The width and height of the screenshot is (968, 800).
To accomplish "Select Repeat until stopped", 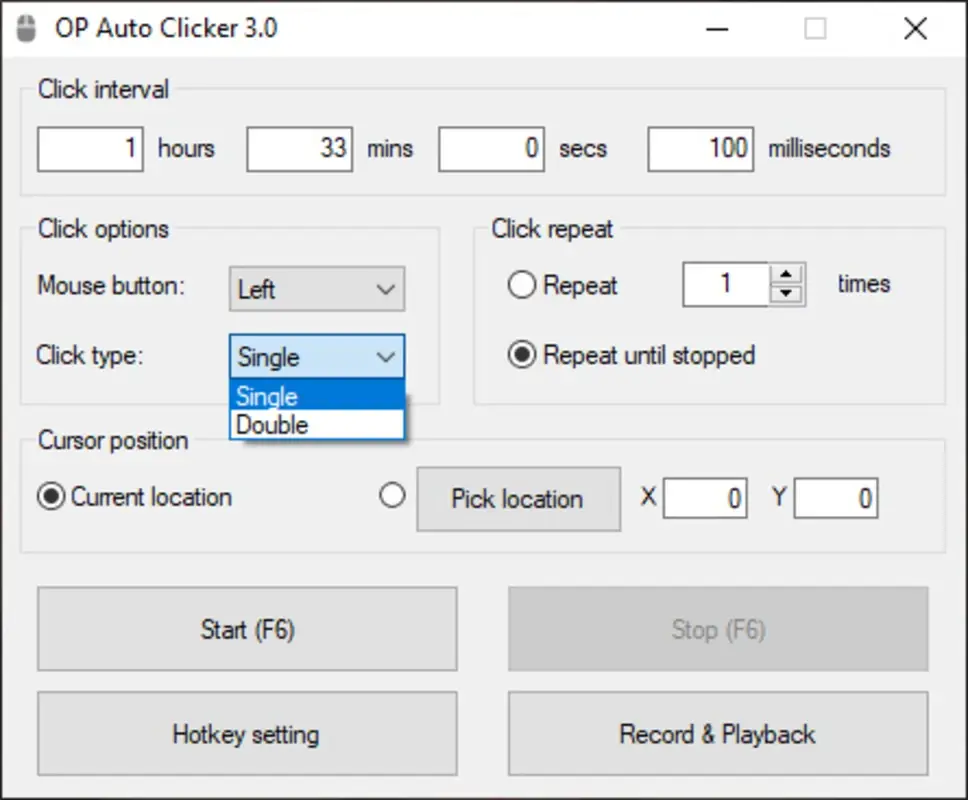I will tap(520, 355).
